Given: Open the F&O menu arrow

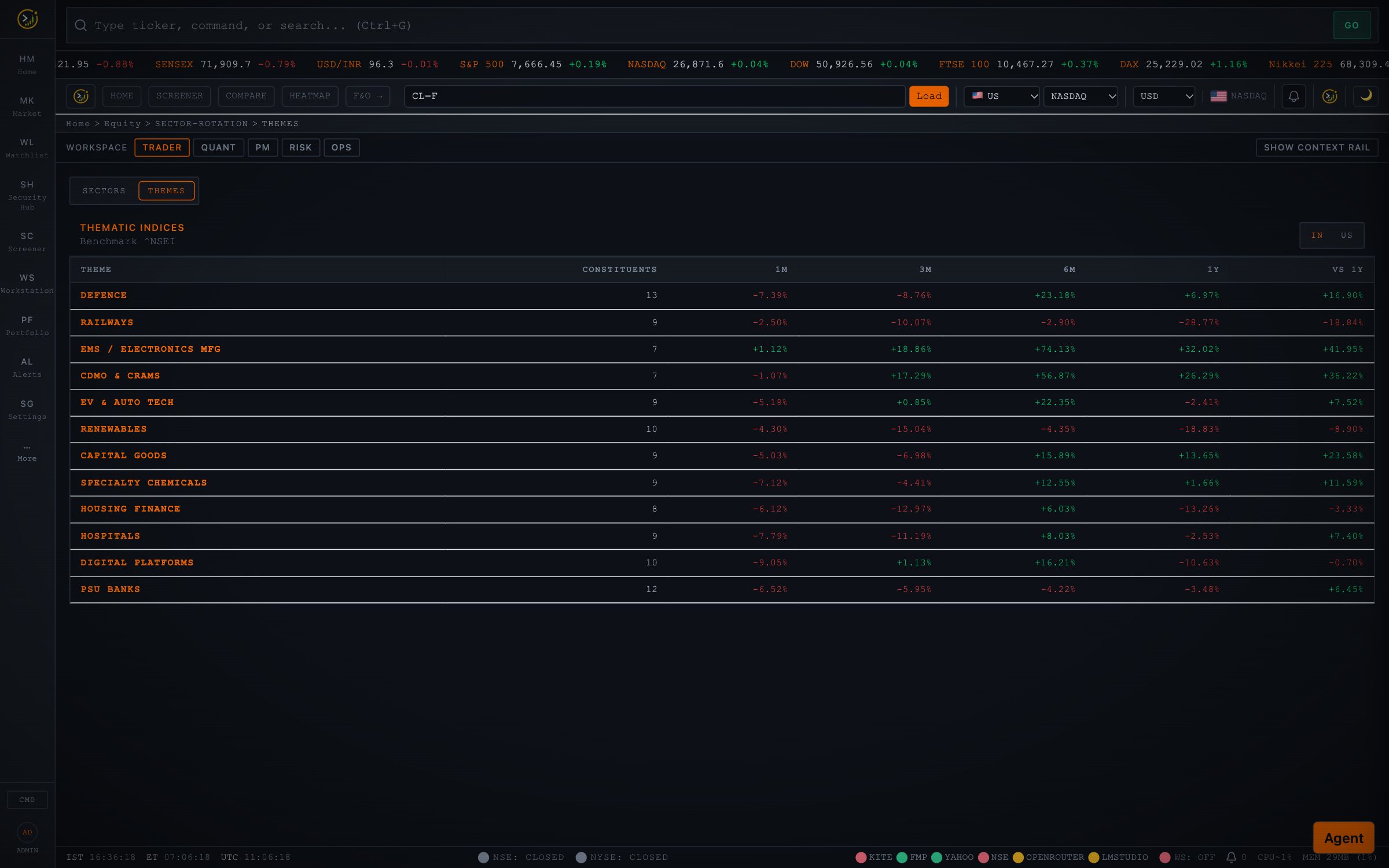Looking at the screenshot, I should (368, 96).
